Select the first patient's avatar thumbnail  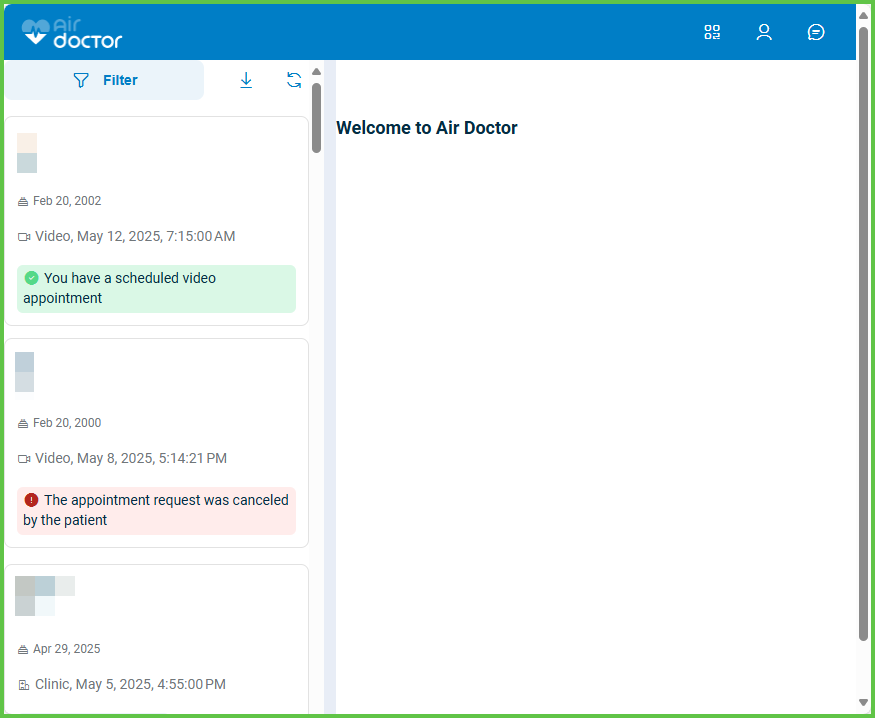[27, 153]
